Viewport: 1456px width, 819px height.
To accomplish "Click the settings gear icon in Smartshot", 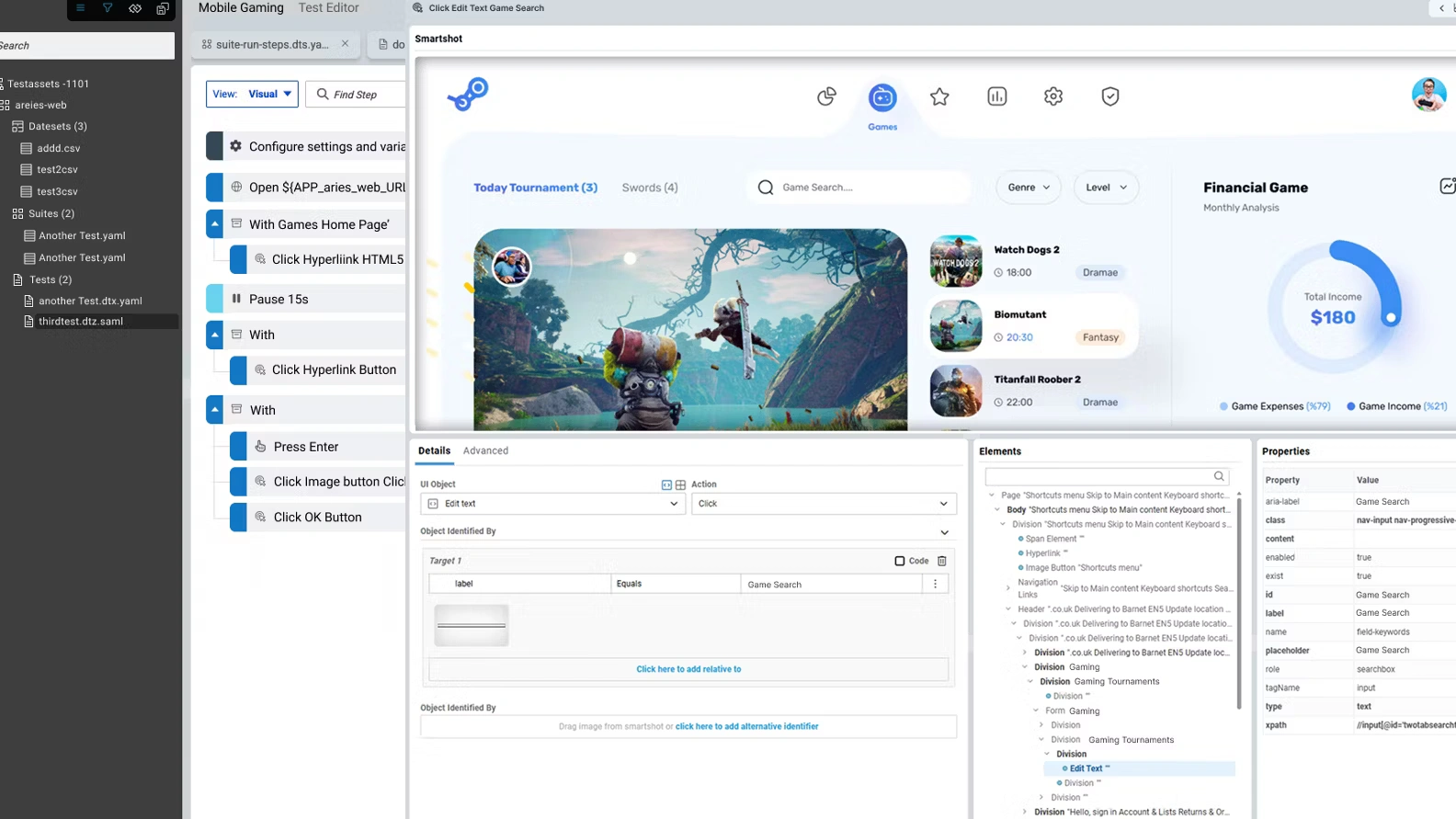I will (1053, 97).
